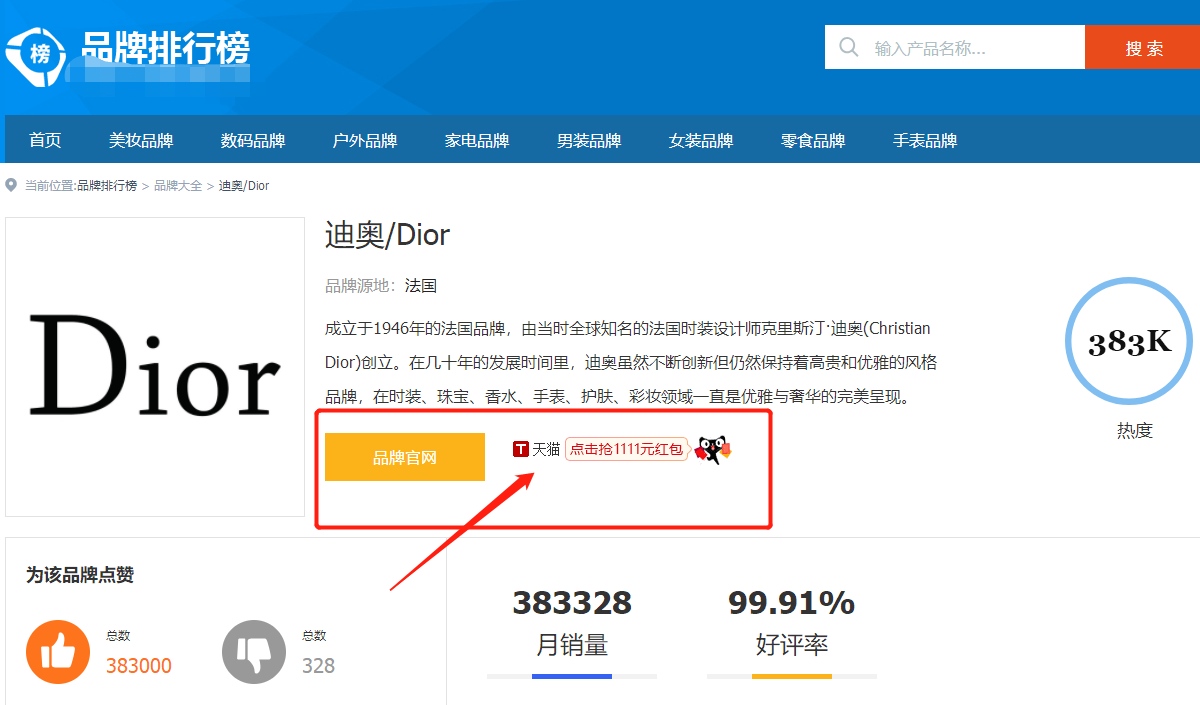The width and height of the screenshot is (1200, 705).
Task: Open the 首页 navigation tab
Action: pyautogui.click(x=45, y=140)
